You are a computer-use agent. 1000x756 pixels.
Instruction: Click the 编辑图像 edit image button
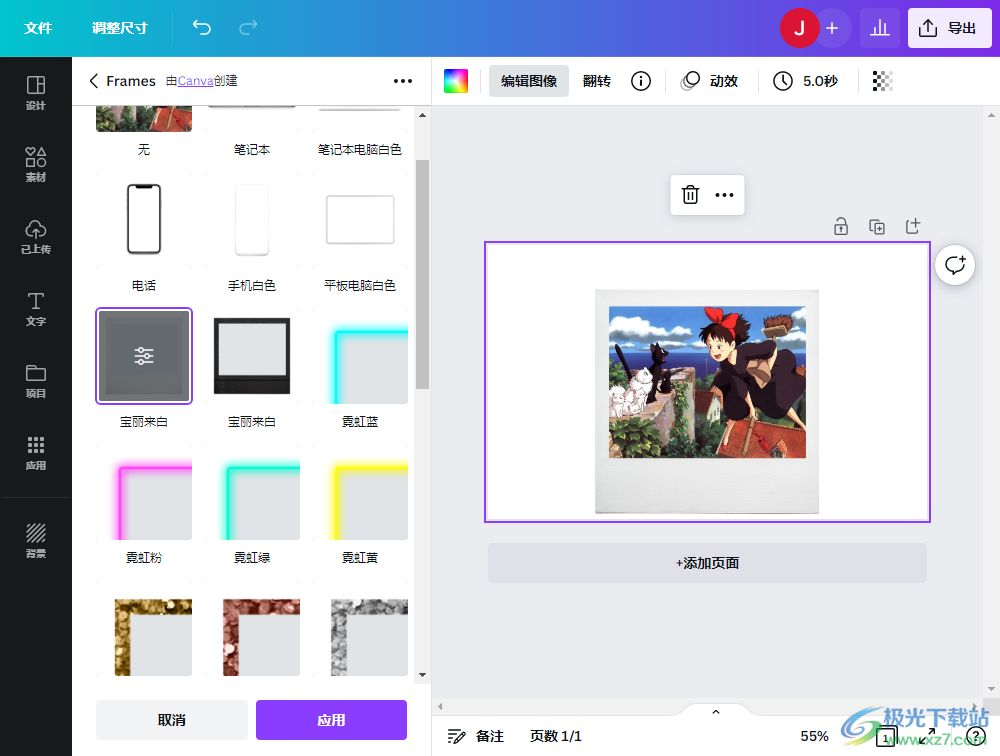tap(529, 81)
